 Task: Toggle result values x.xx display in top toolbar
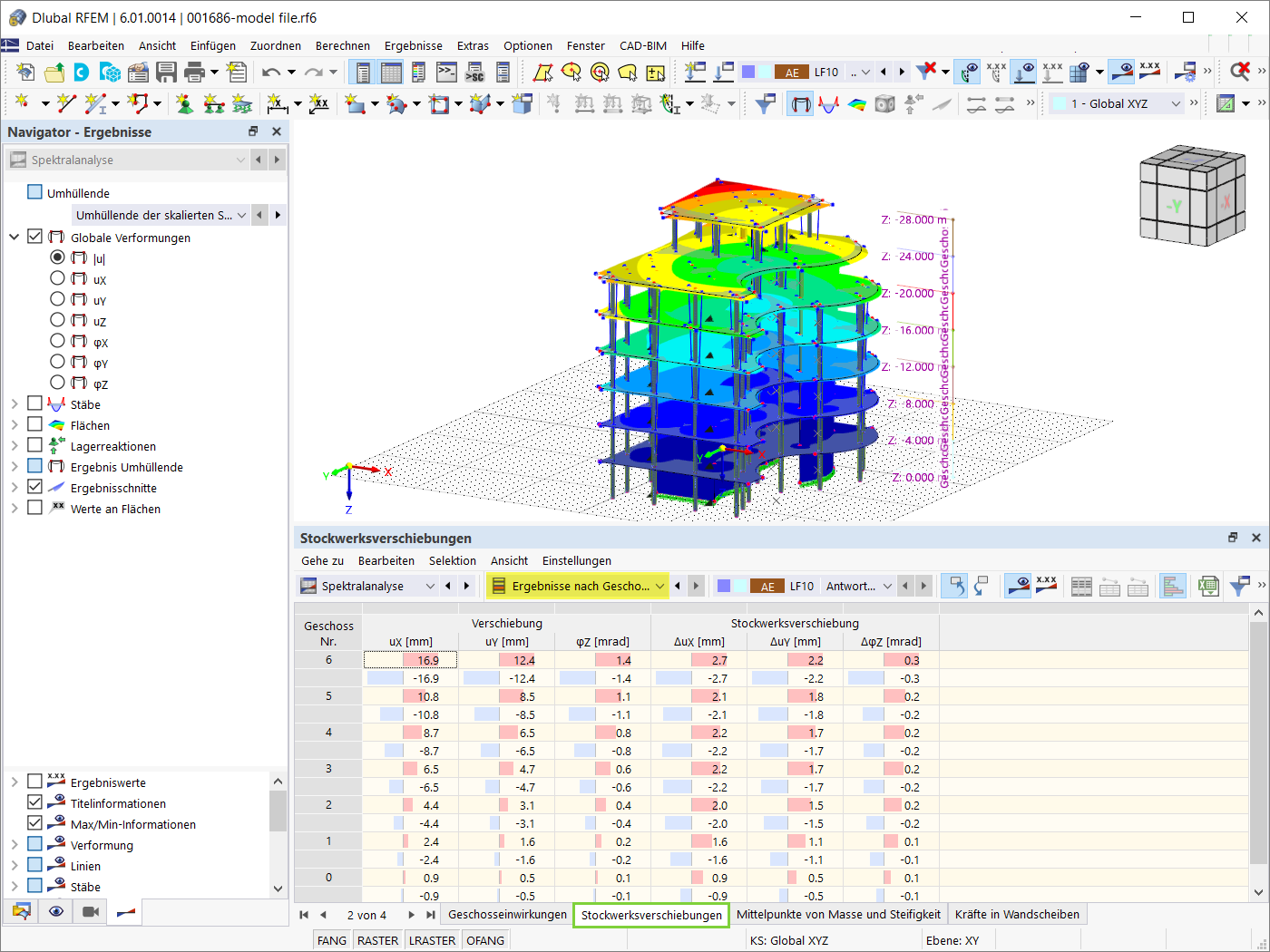click(x=1150, y=73)
